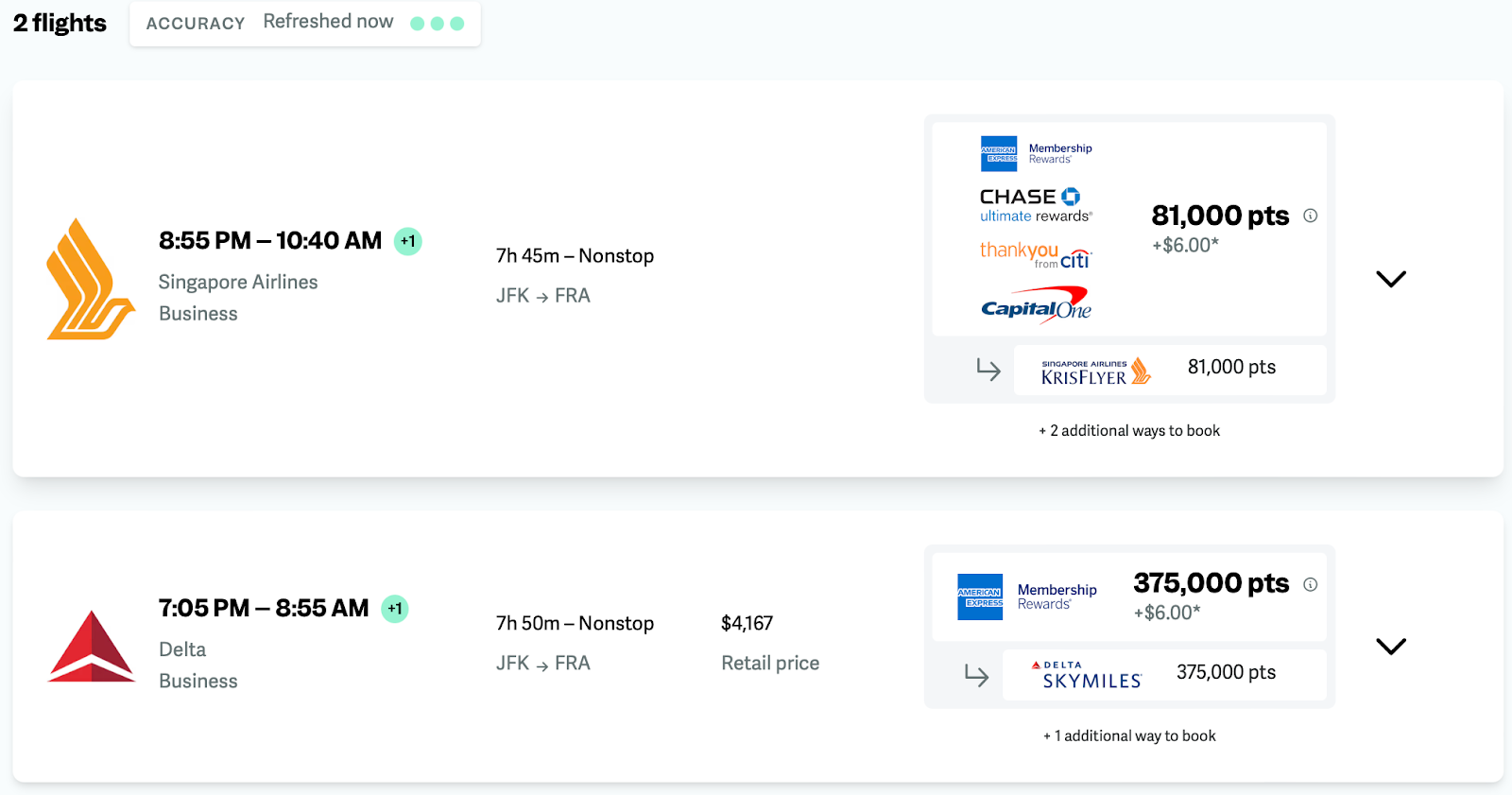Click the +1 day badge on Singapore flight
This screenshot has height=795, width=1512.
407,241
